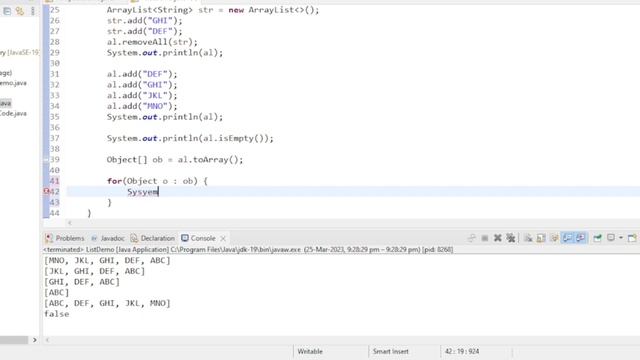Click Remove All Terminated Launches double-X icon

coord(511,238)
